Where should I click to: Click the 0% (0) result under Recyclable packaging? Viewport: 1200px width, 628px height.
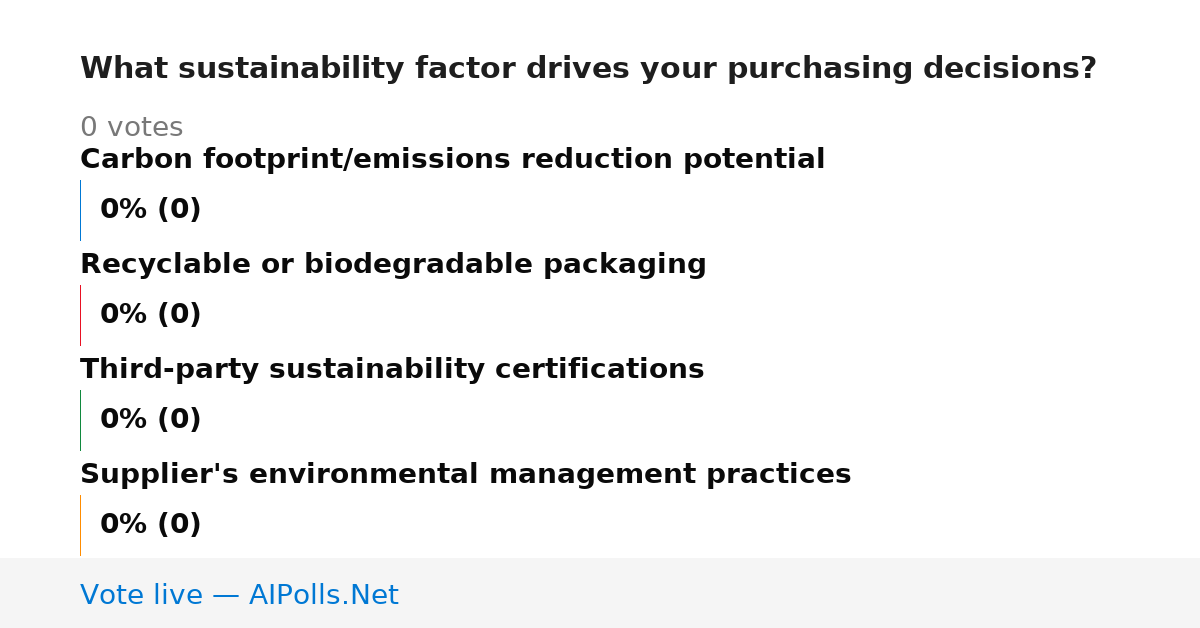coord(150,315)
